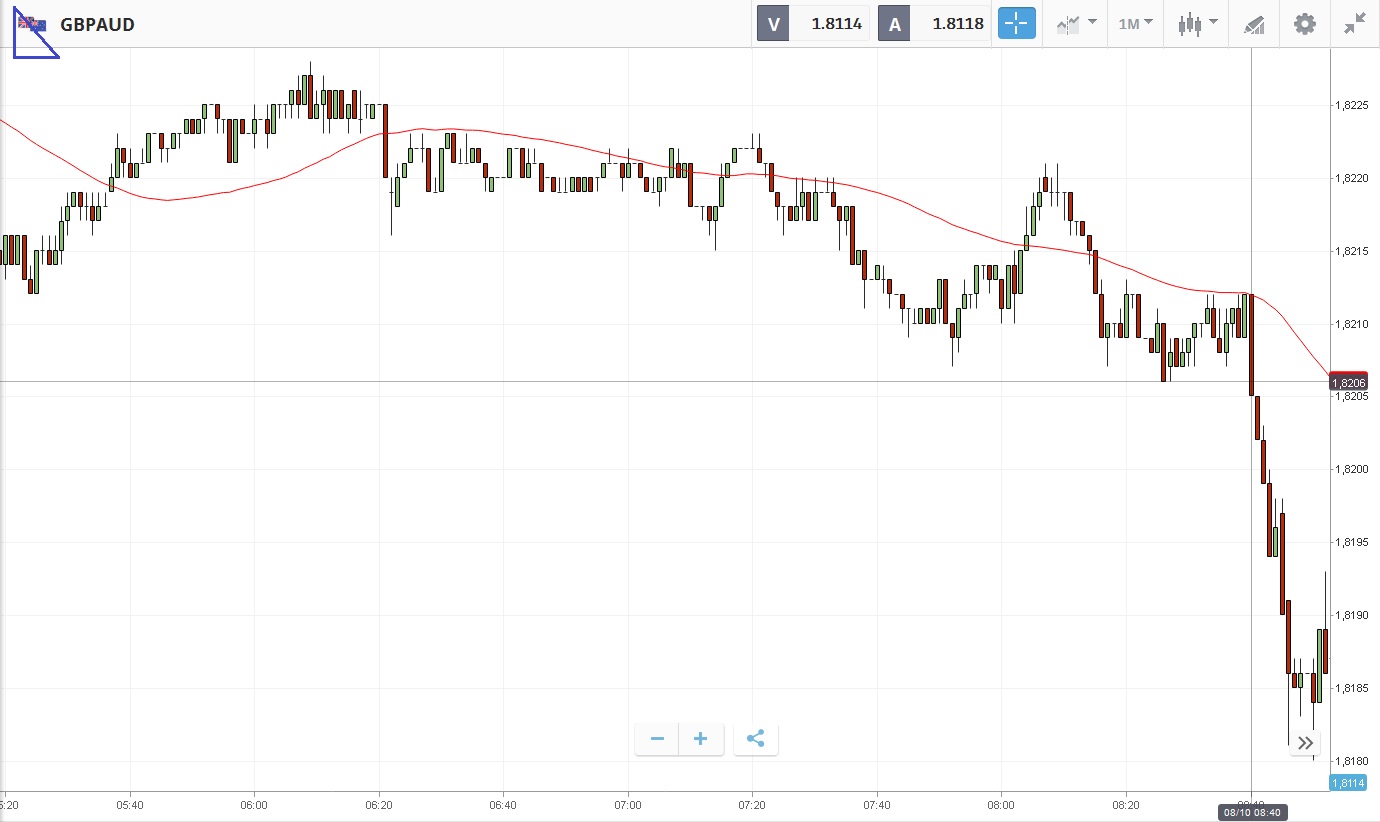Click the 06:20 time axis label

(x=379, y=805)
